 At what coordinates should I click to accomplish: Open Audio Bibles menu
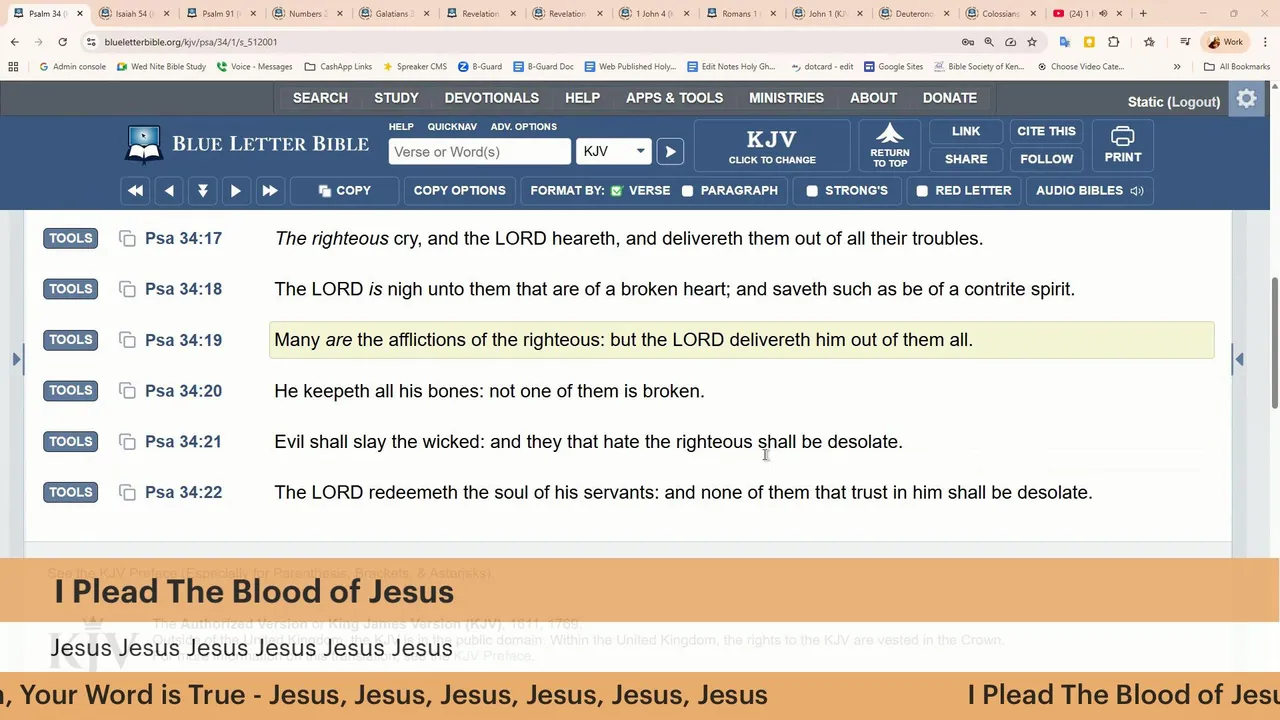point(1089,190)
